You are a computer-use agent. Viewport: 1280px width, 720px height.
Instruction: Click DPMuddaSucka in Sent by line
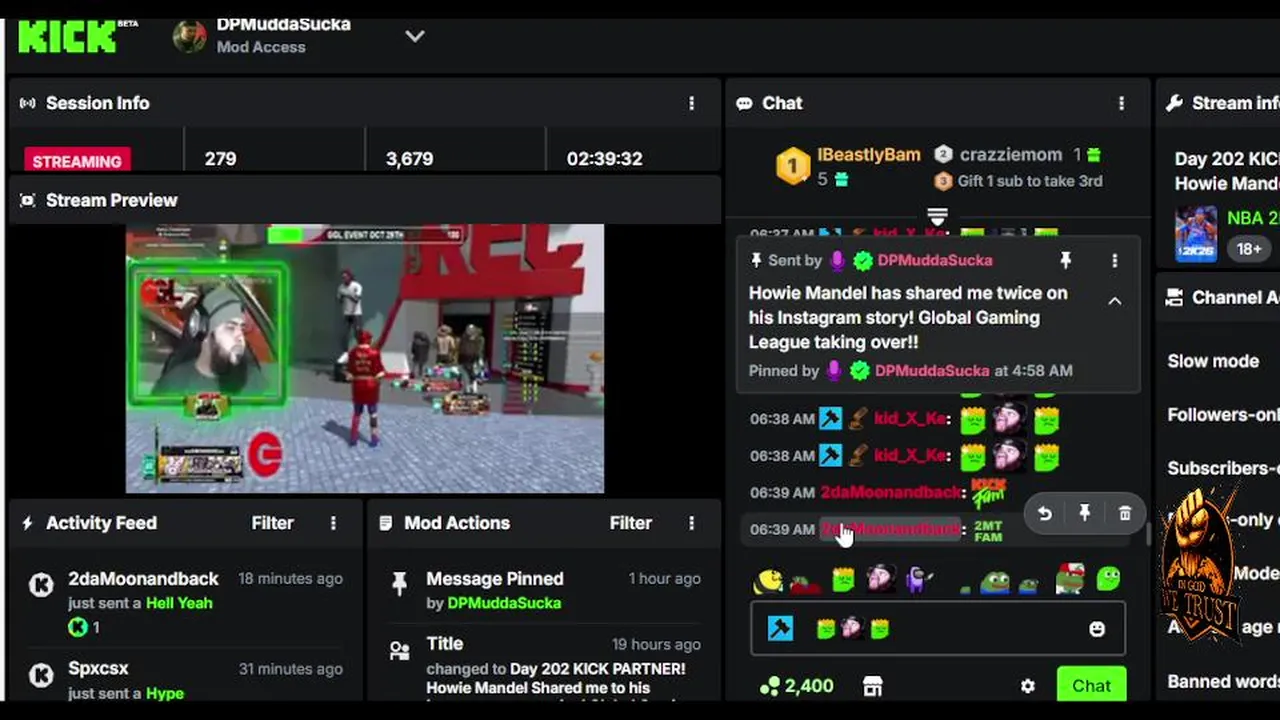point(934,260)
